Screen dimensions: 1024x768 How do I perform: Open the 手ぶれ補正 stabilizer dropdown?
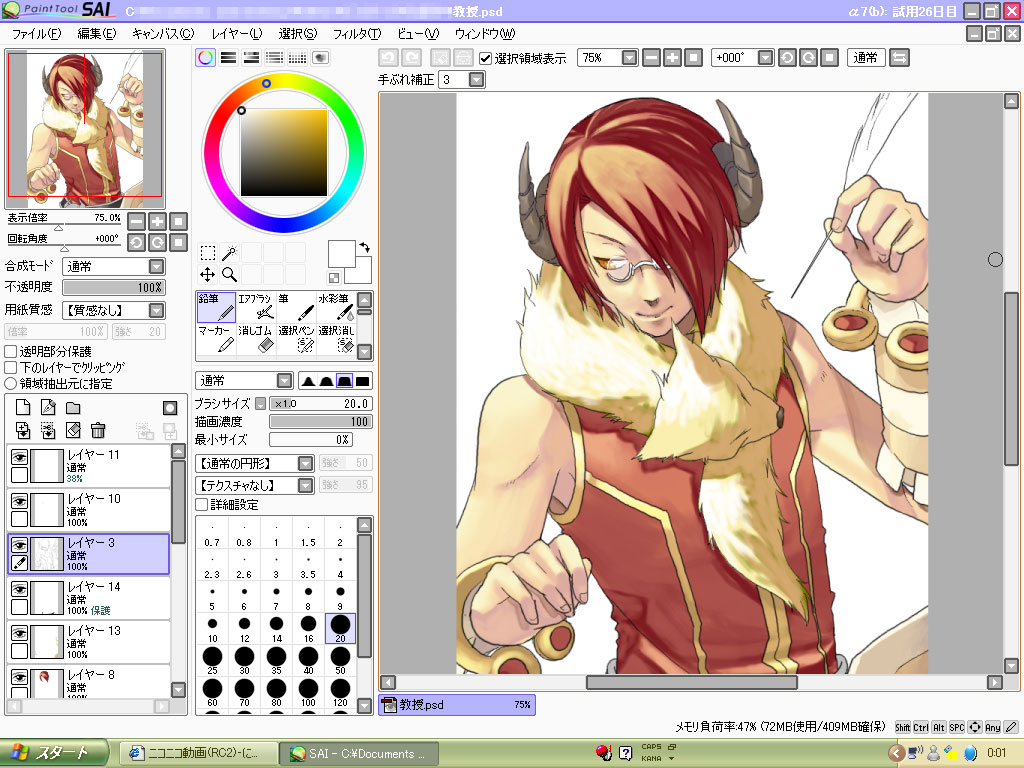pos(477,80)
